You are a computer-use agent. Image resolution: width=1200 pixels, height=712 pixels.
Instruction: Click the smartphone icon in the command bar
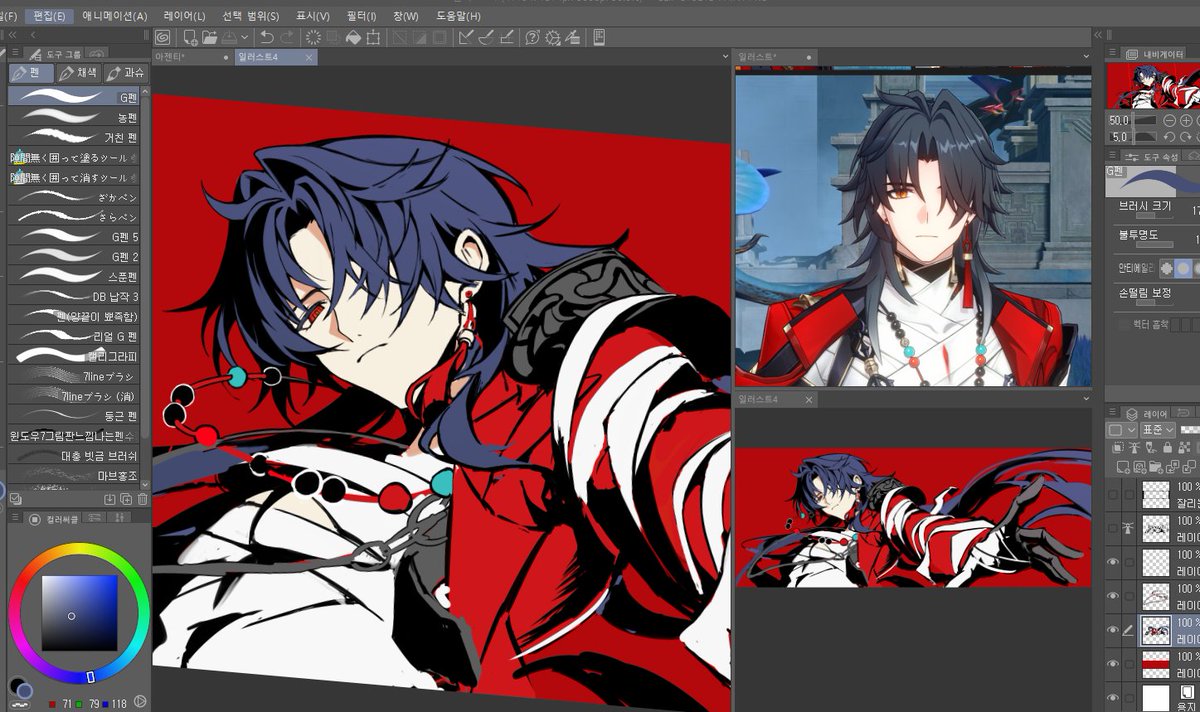pyautogui.click(x=599, y=37)
